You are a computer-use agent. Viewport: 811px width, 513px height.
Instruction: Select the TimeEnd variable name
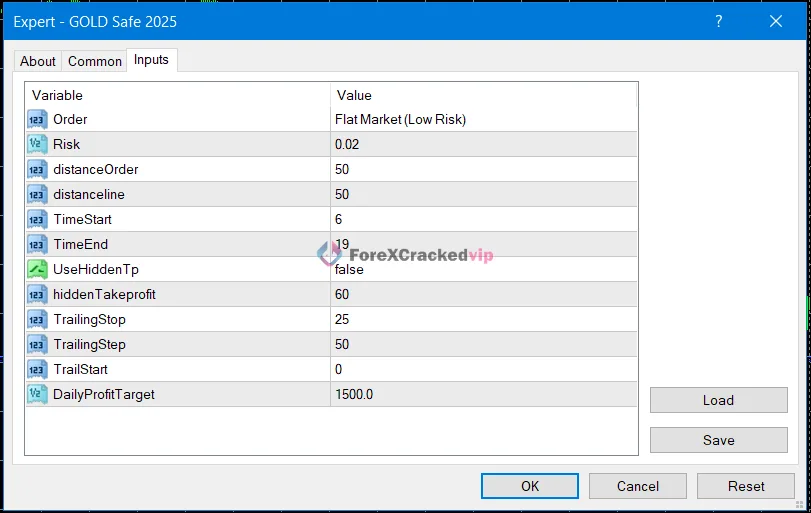[81, 245]
